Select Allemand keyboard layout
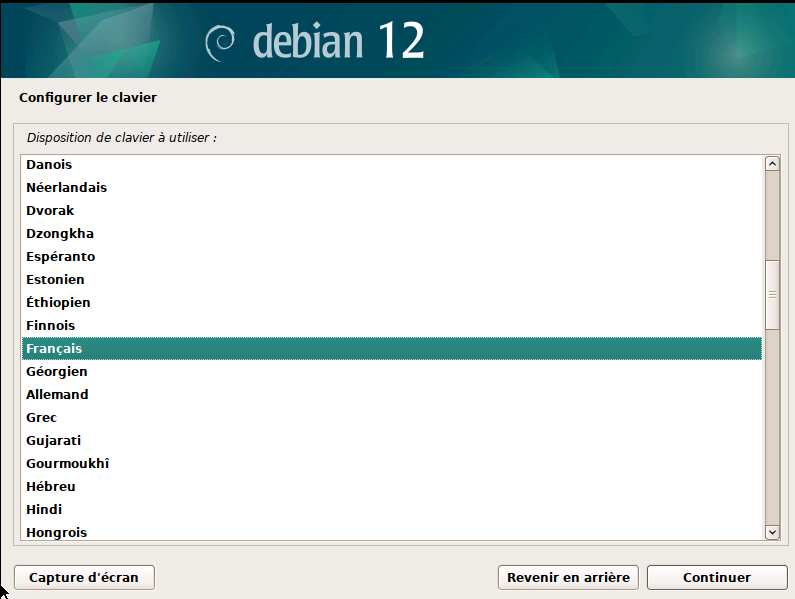Viewport: 795px width, 599px height. pos(391,395)
